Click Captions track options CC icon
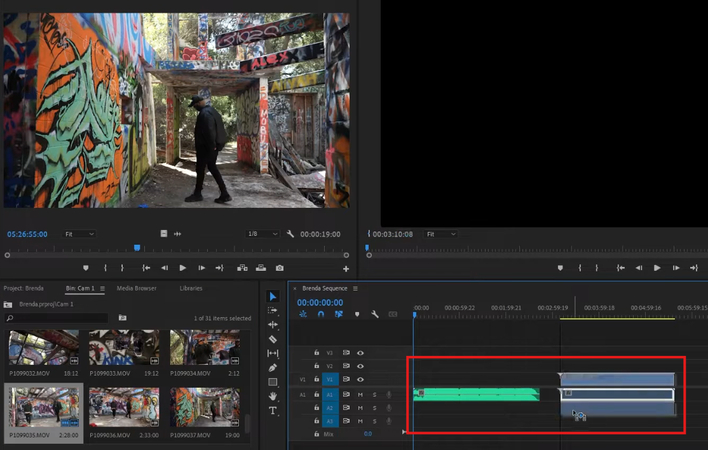 tap(393, 314)
